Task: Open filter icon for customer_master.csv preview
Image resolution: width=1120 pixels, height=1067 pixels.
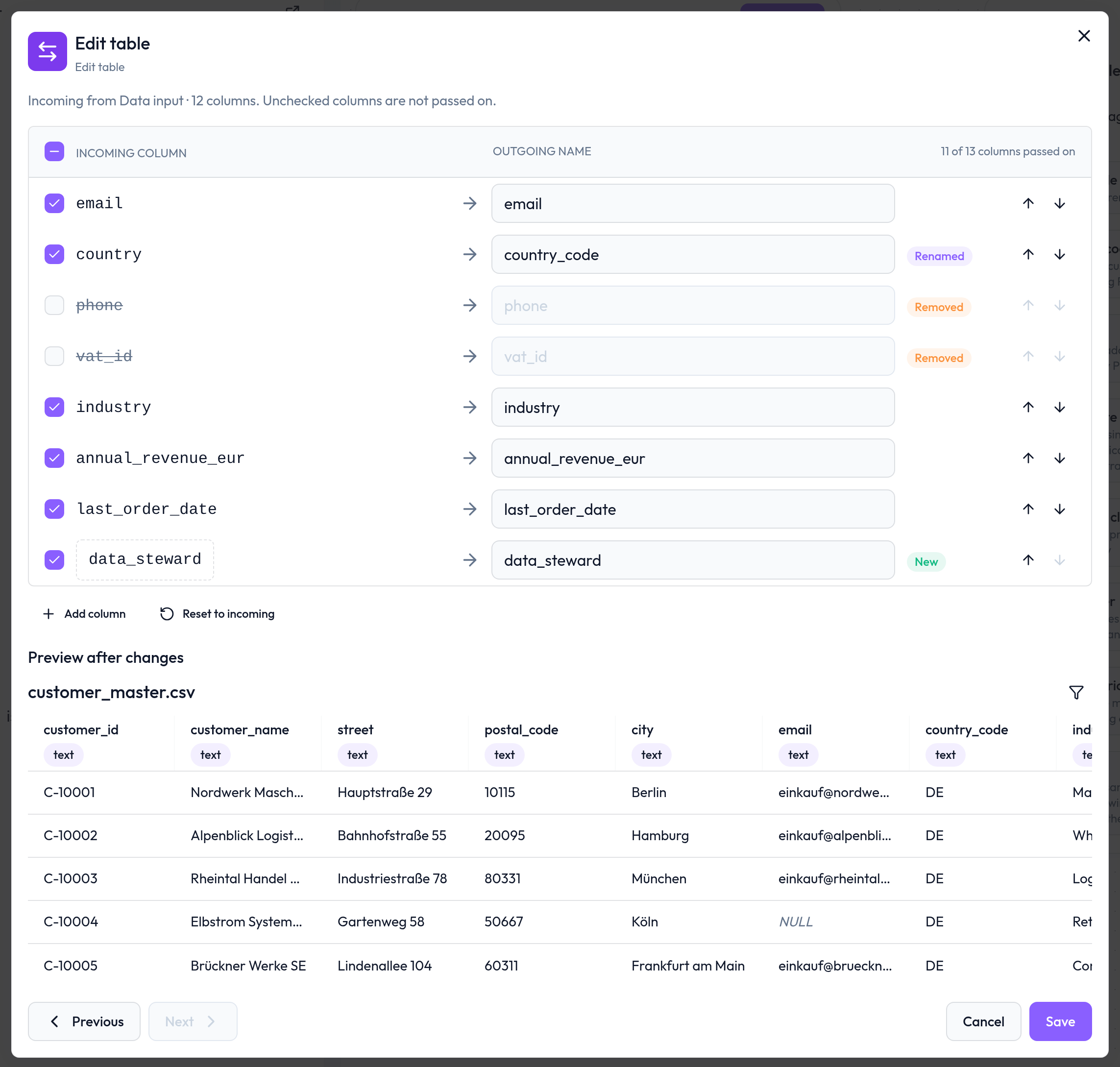Action: (x=1075, y=692)
